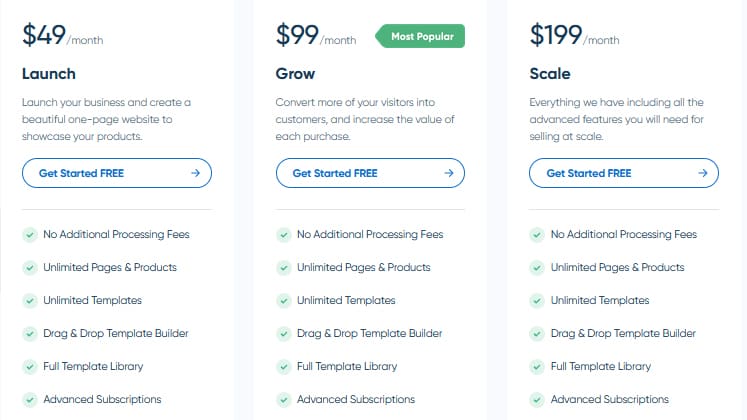Click the arrow icon on Scale plan button
The height and width of the screenshot is (420, 747).
click(703, 173)
